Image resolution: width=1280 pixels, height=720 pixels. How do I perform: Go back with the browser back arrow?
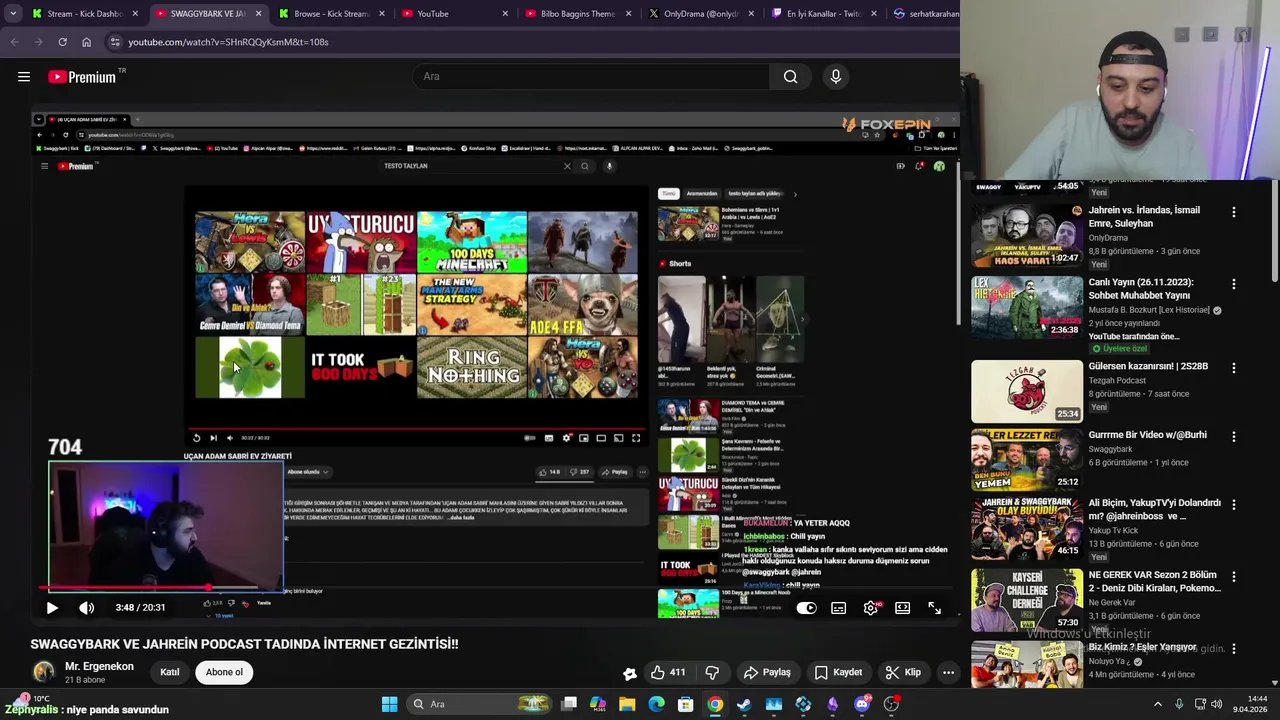[14, 42]
